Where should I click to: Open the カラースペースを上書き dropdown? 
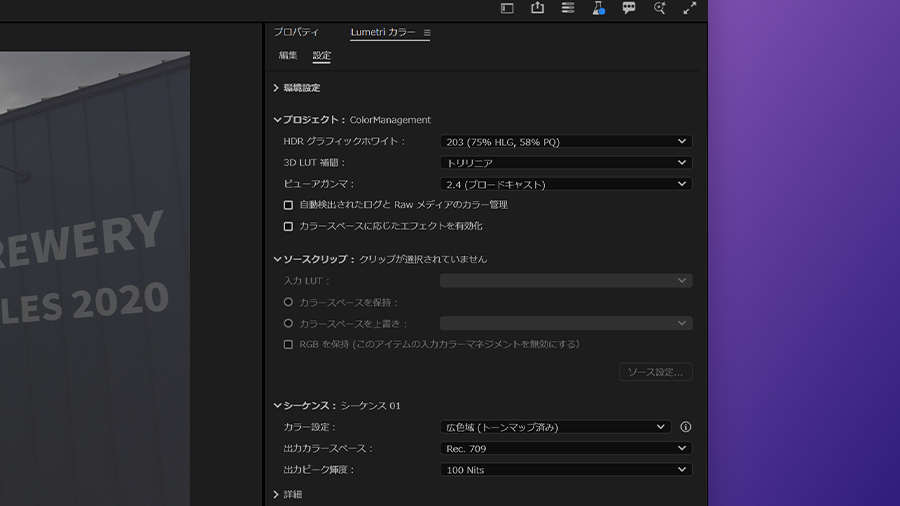[x=566, y=324]
